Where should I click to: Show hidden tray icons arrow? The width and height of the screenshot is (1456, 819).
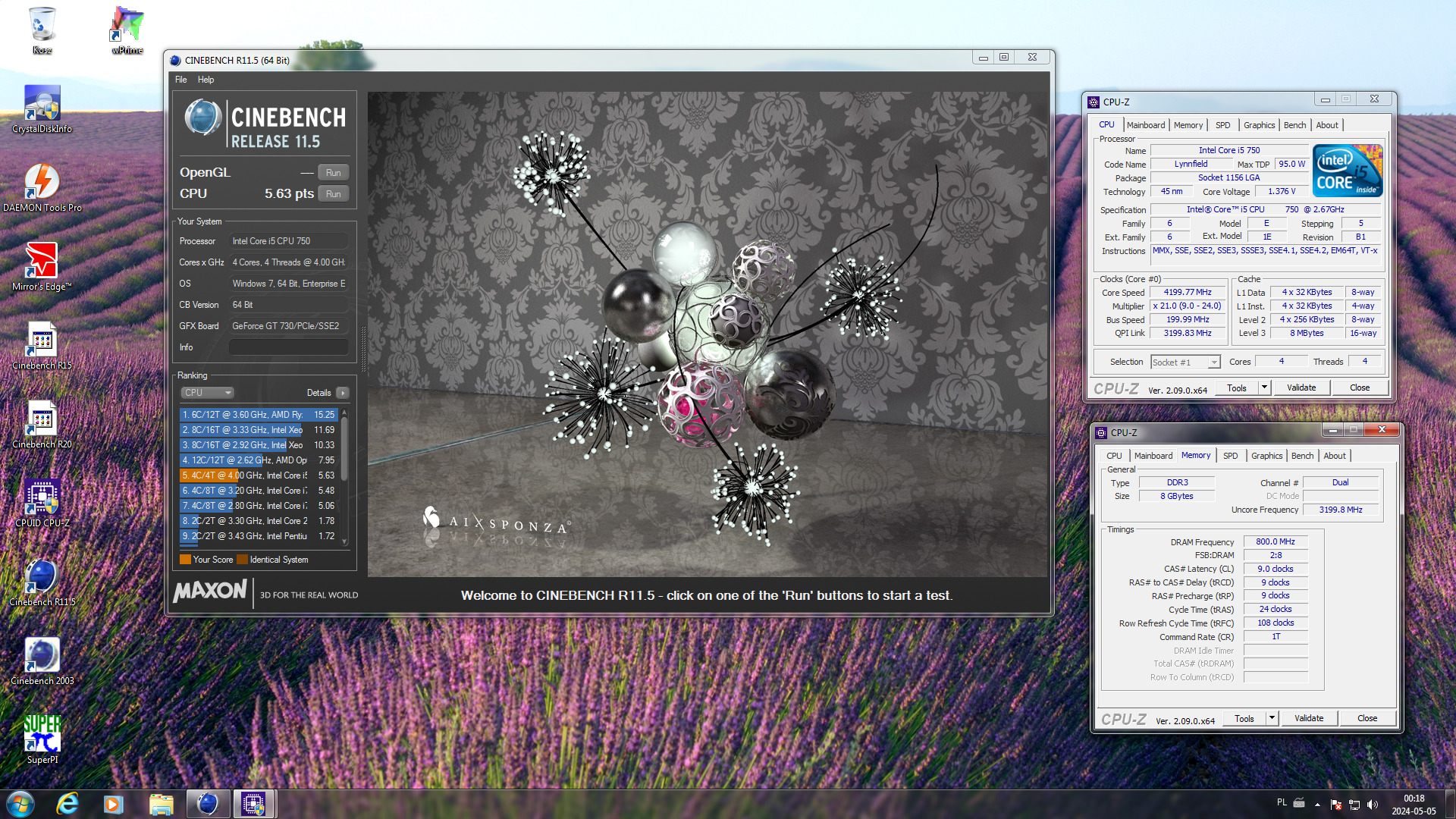tap(1317, 805)
